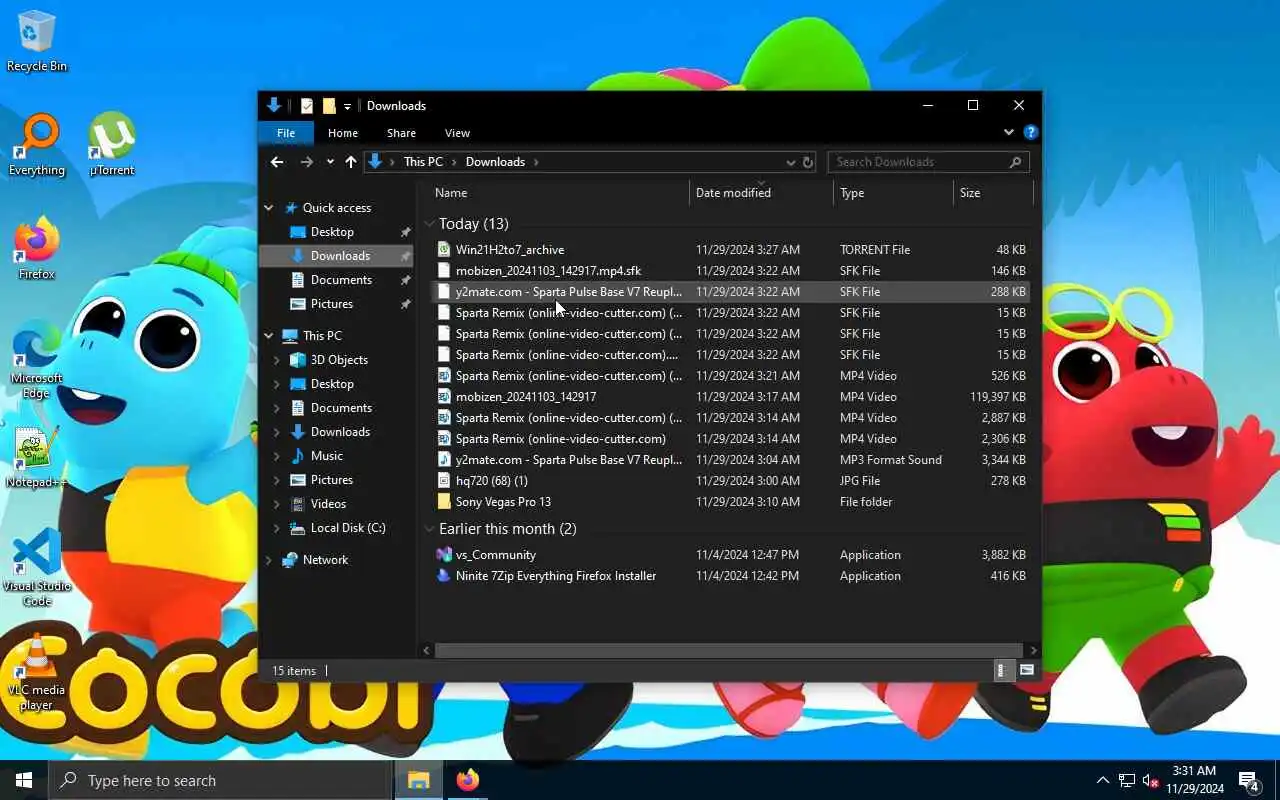Show hidden tray icons chevron
This screenshot has width=1280, height=800.
pos(1103,780)
